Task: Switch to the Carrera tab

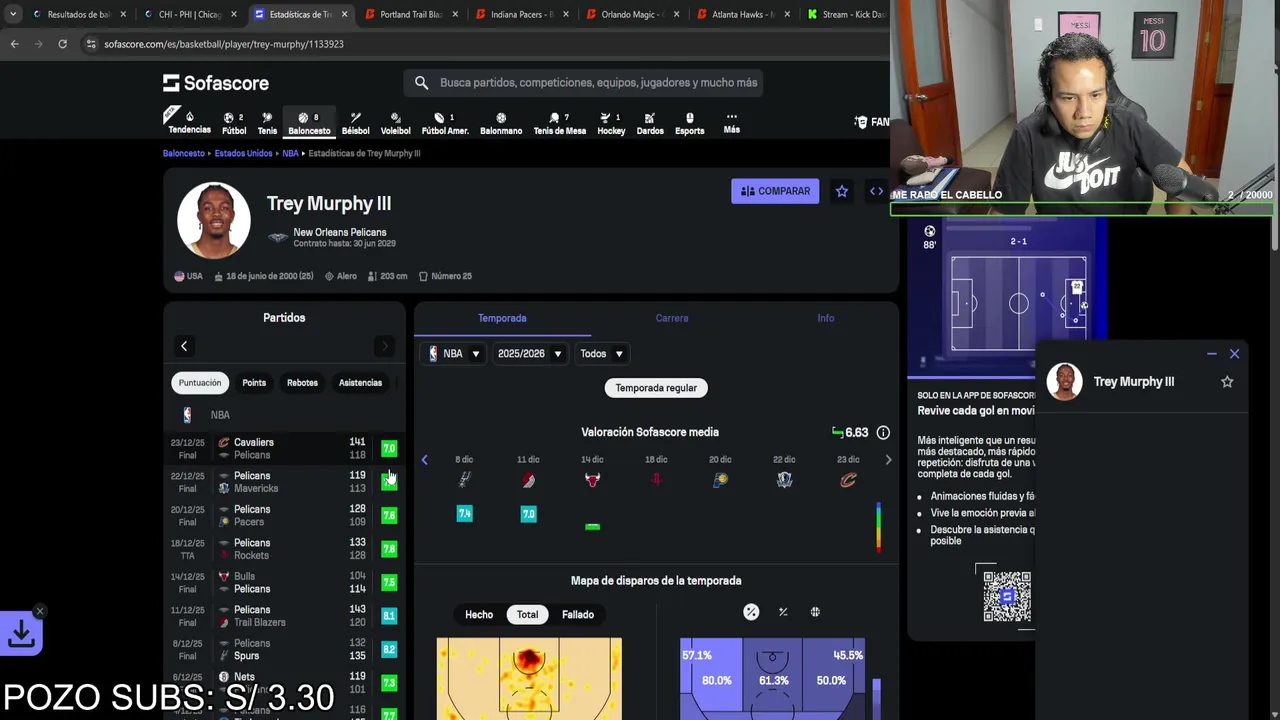Action: (x=672, y=318)
